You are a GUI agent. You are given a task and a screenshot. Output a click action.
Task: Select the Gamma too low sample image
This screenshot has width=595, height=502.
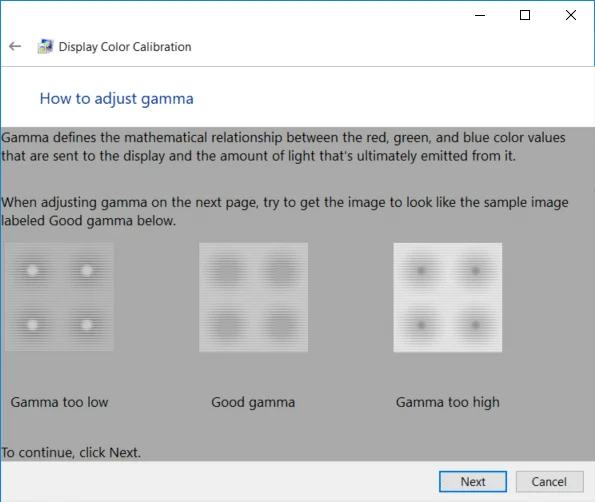(59, 297)
